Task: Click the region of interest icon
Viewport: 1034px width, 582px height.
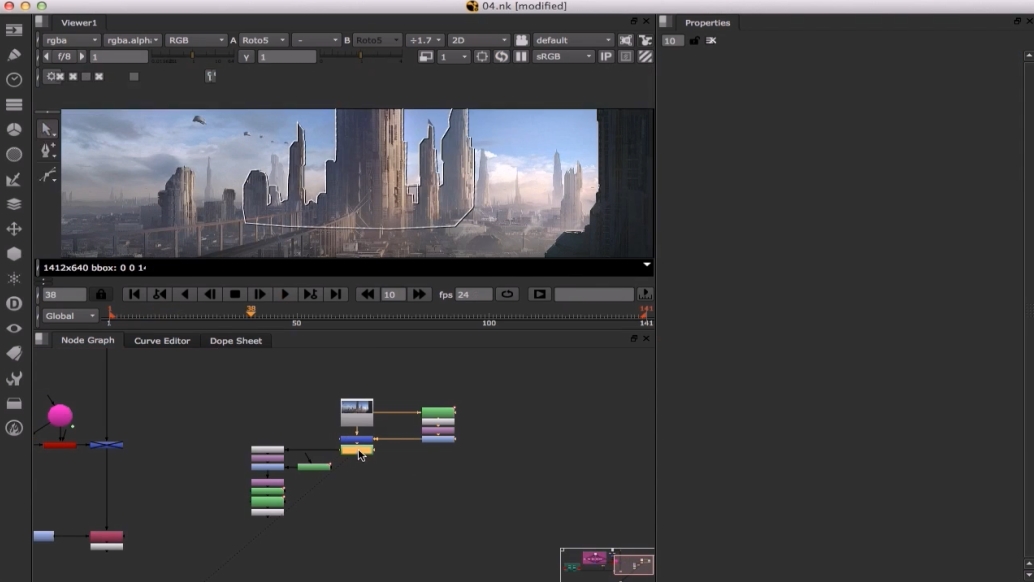Action: (x=482, y=57)
